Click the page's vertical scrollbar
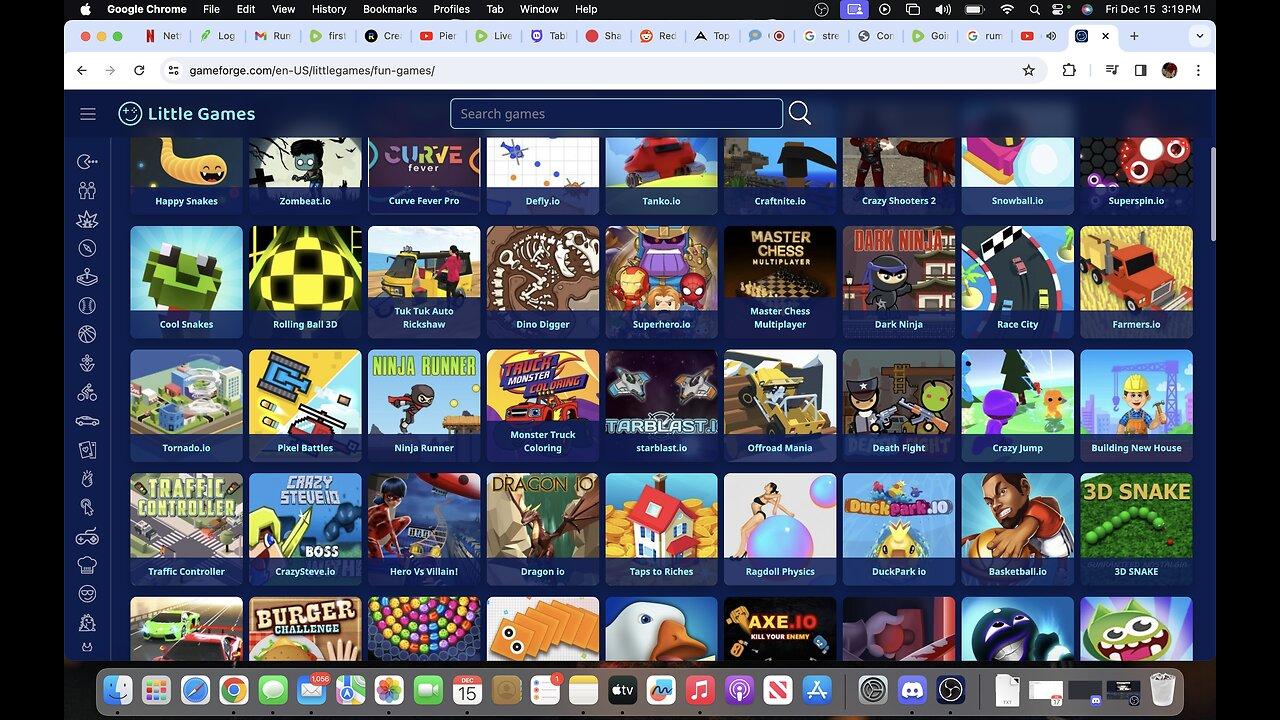Screen dimensions: 1280x720 click(1213, 195)
